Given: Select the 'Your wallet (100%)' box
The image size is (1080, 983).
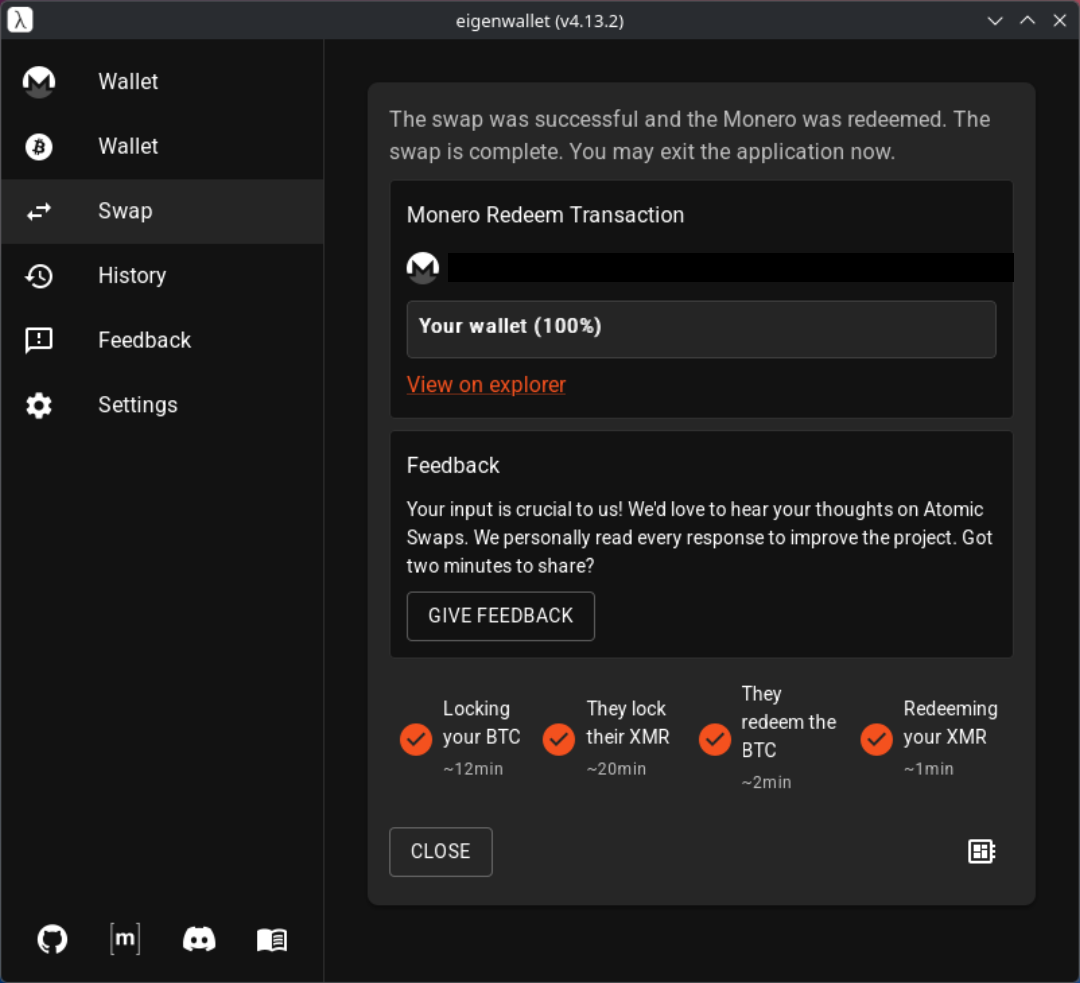Looking at the screenshot, I should 701,329.
